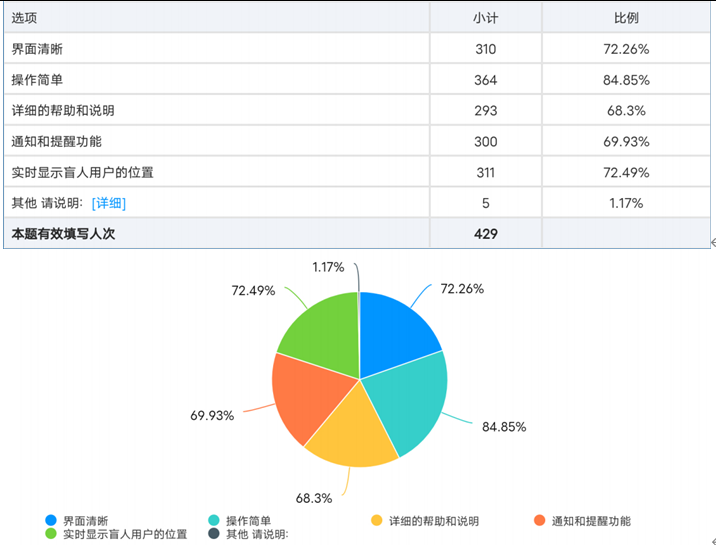Click the blue legend dot for 界面清晰

pyautogui.click(x=51, y=521)
